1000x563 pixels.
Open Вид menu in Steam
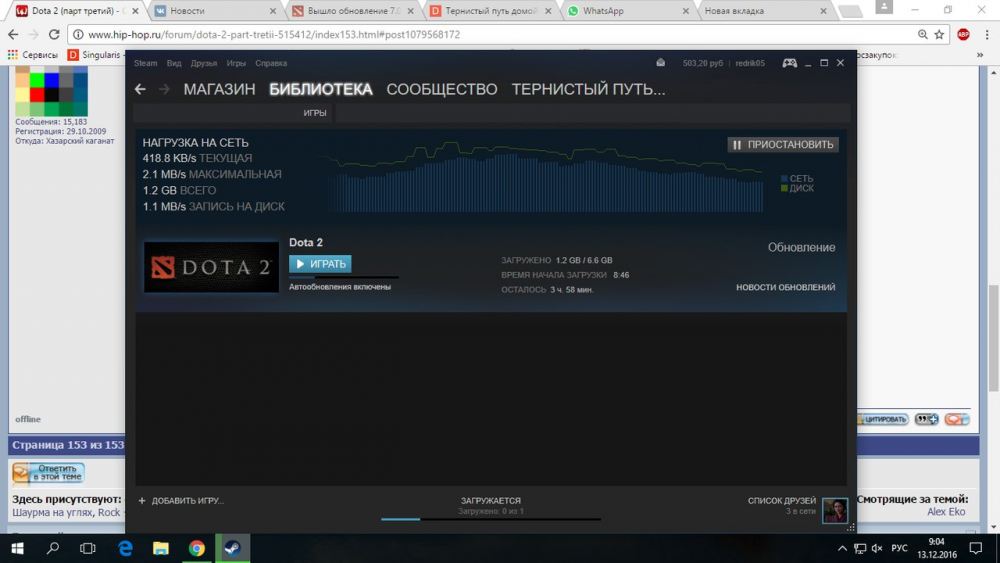tap(174, 63)
